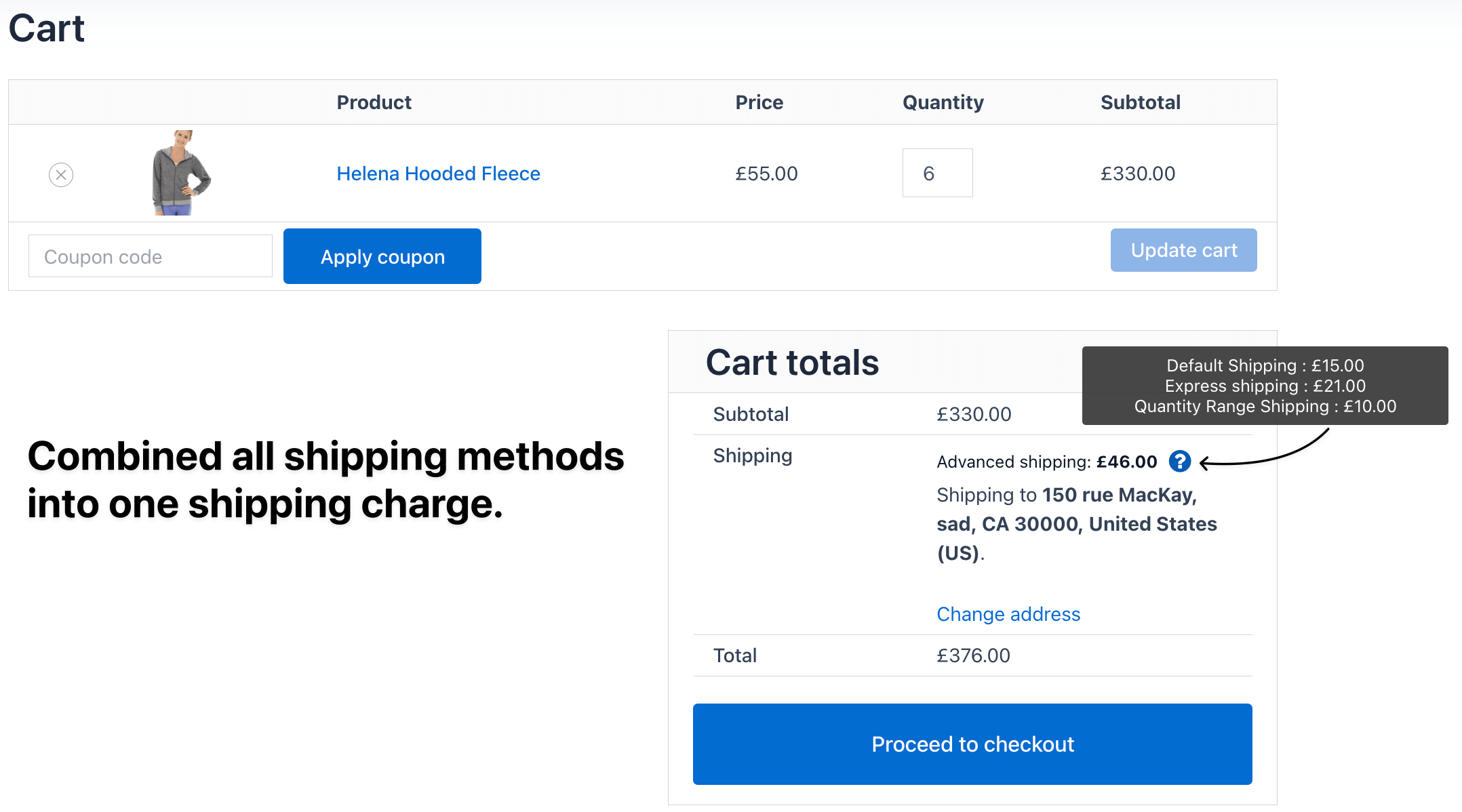Open the Helena Hooded Fleece product link
The width and height of the screenshot is (1462, 812).
(438, 174)
